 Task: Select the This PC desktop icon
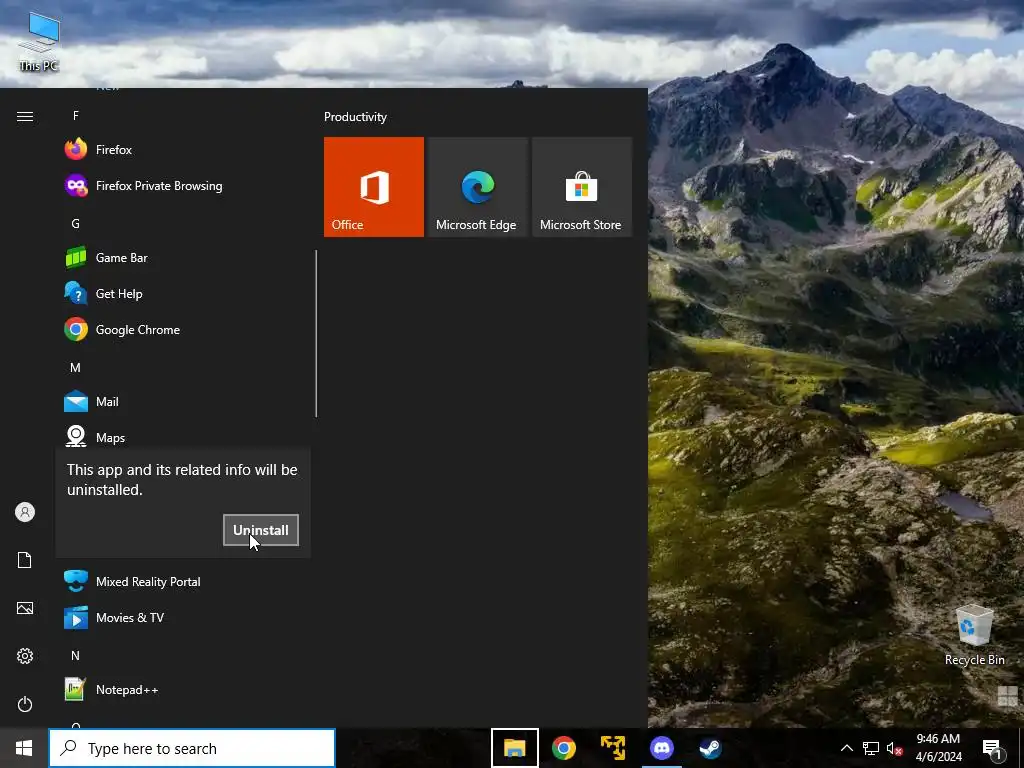tap(39, 42)
